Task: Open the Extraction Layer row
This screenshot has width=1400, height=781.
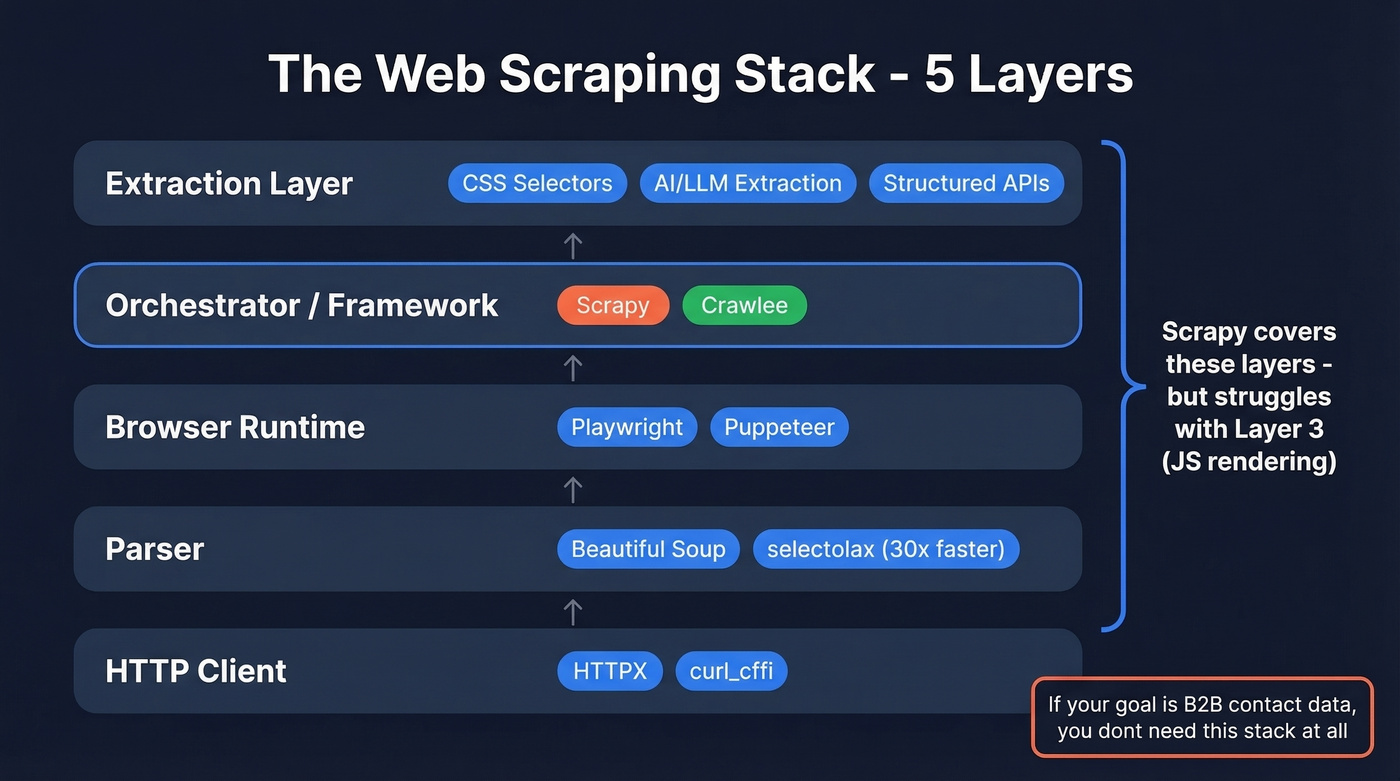Action: [x=228, y=183]
